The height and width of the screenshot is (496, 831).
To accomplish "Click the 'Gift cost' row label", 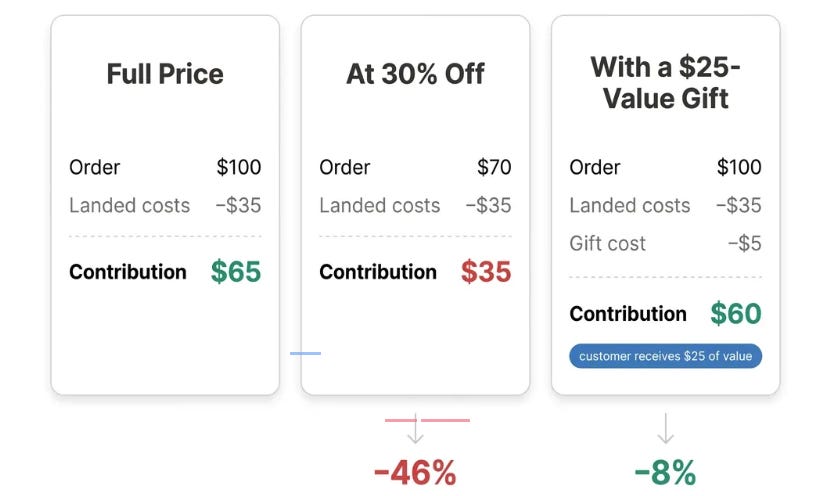I will pyautogui.click(x=607, y=244).
